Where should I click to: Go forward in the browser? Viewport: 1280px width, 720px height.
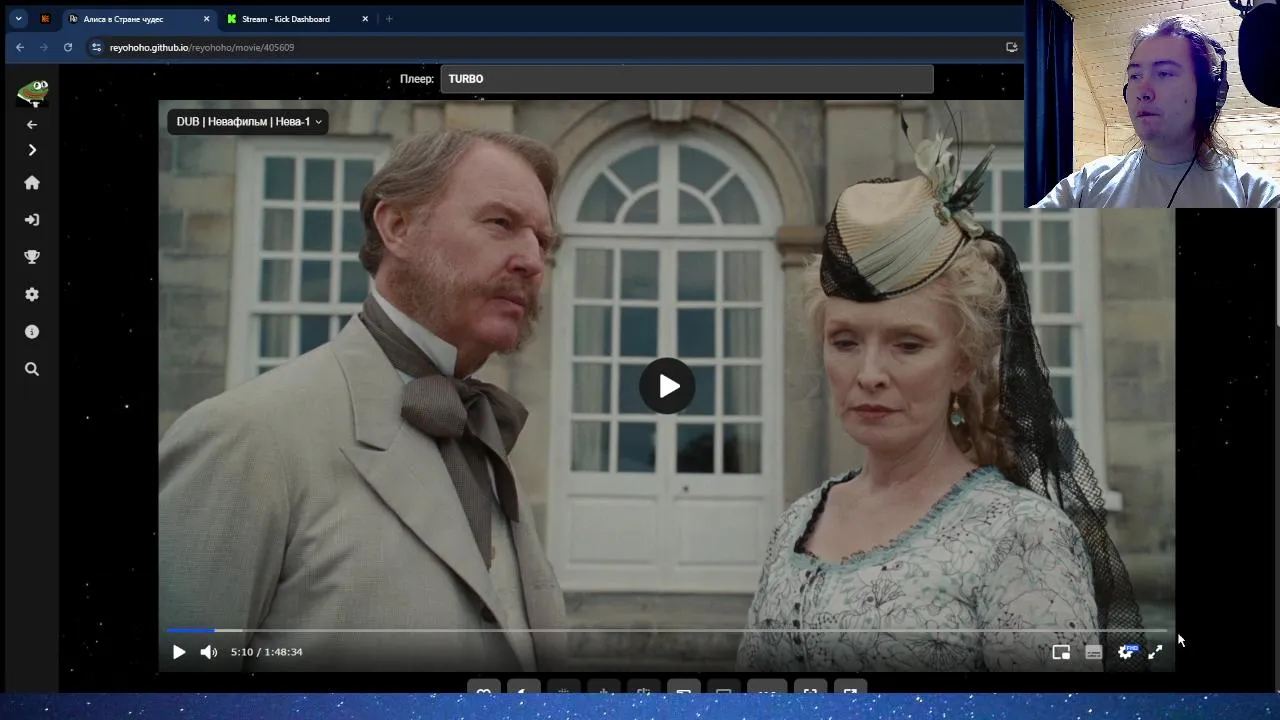pyautogui.click(x=44, y=47)
